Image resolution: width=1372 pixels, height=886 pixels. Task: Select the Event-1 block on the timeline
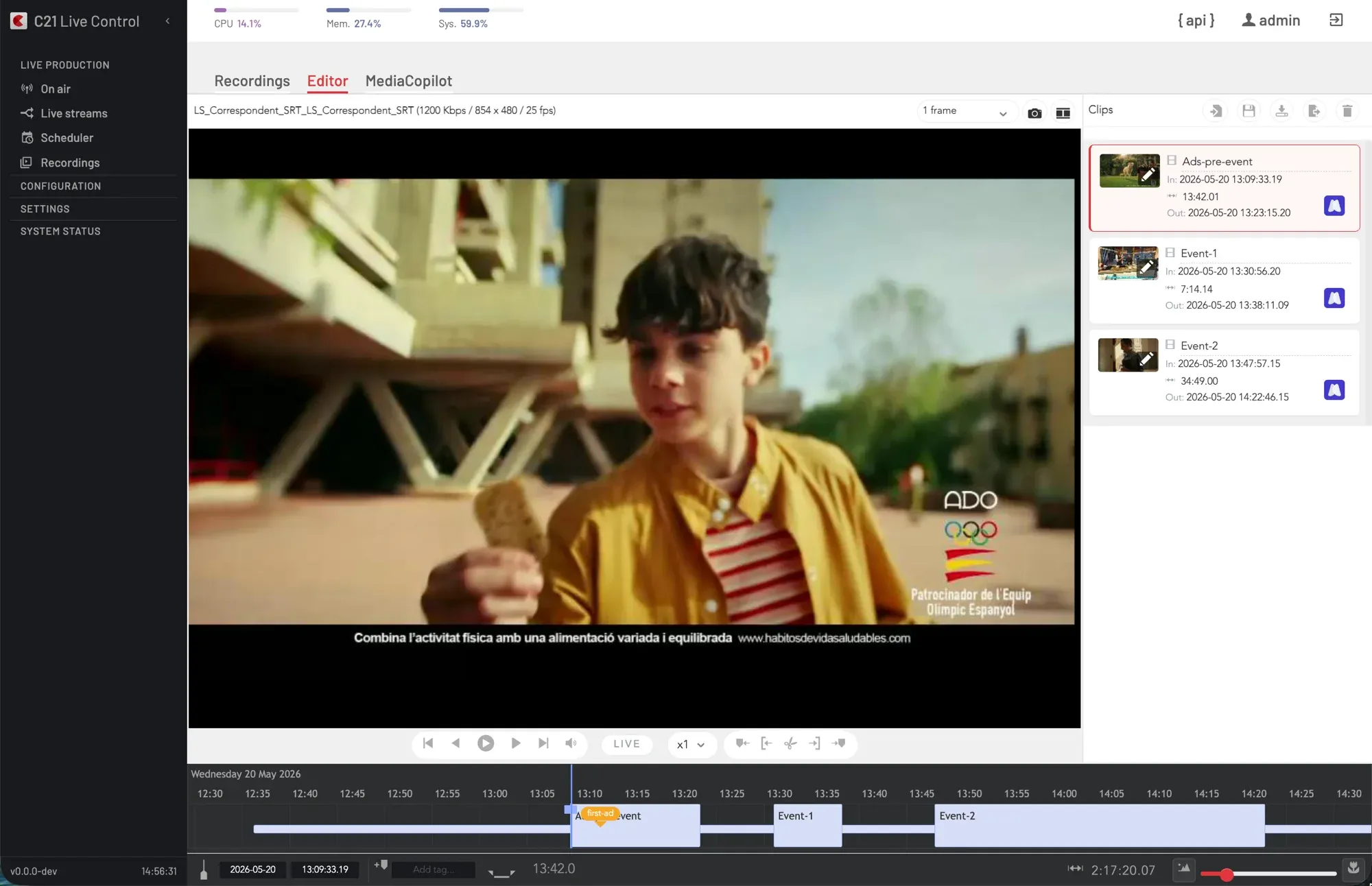click(x=807, y=826)
